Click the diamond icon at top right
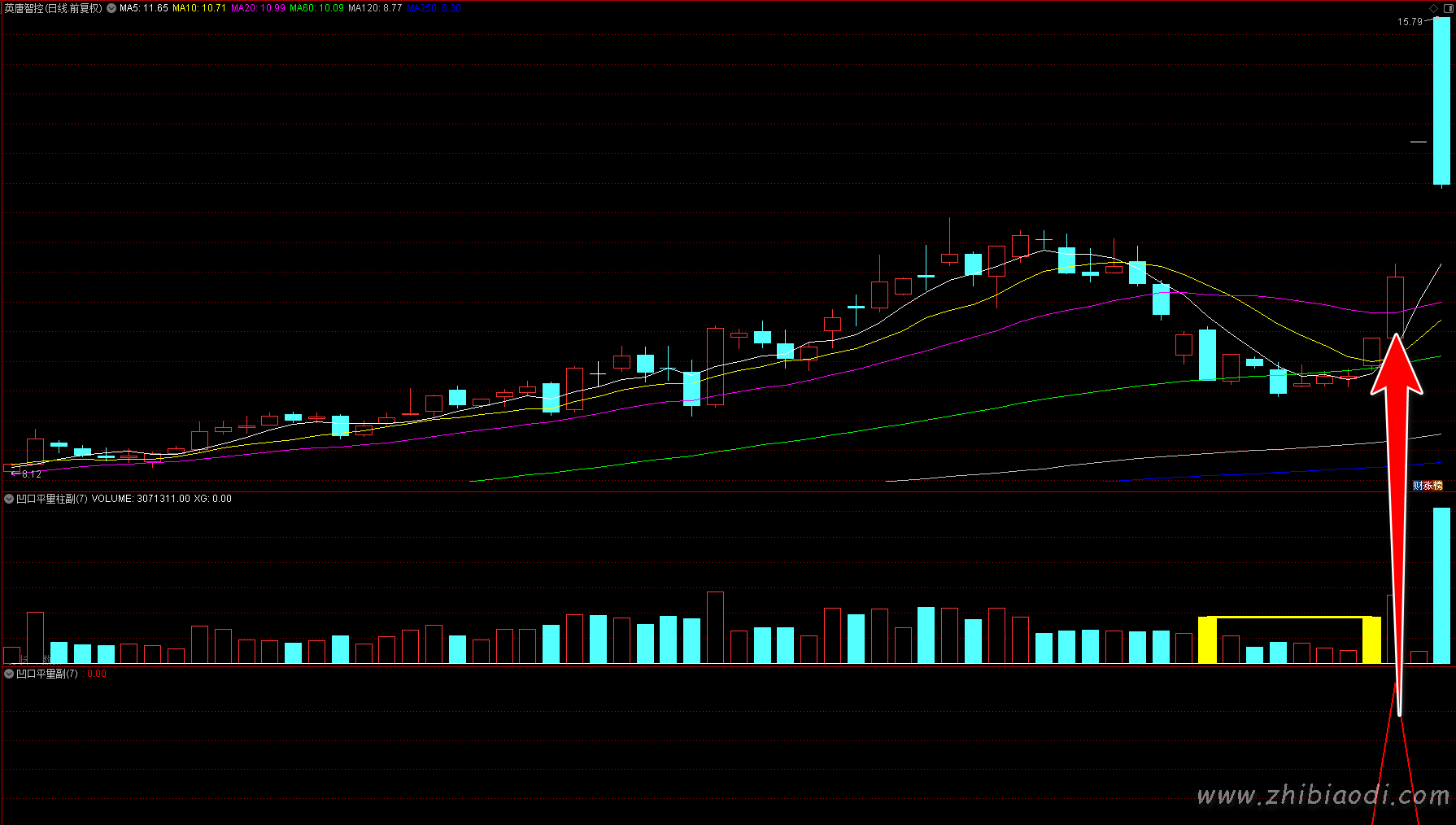 tap(1433, 8)
